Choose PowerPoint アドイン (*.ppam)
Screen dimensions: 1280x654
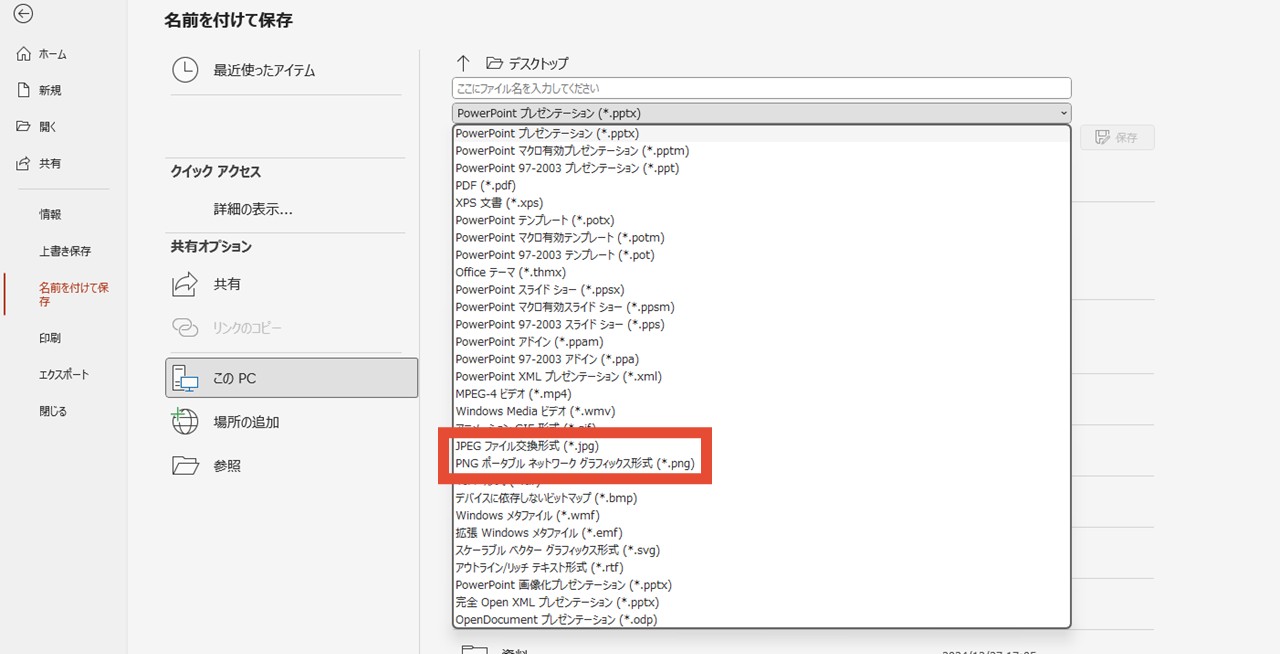[761, 342]
